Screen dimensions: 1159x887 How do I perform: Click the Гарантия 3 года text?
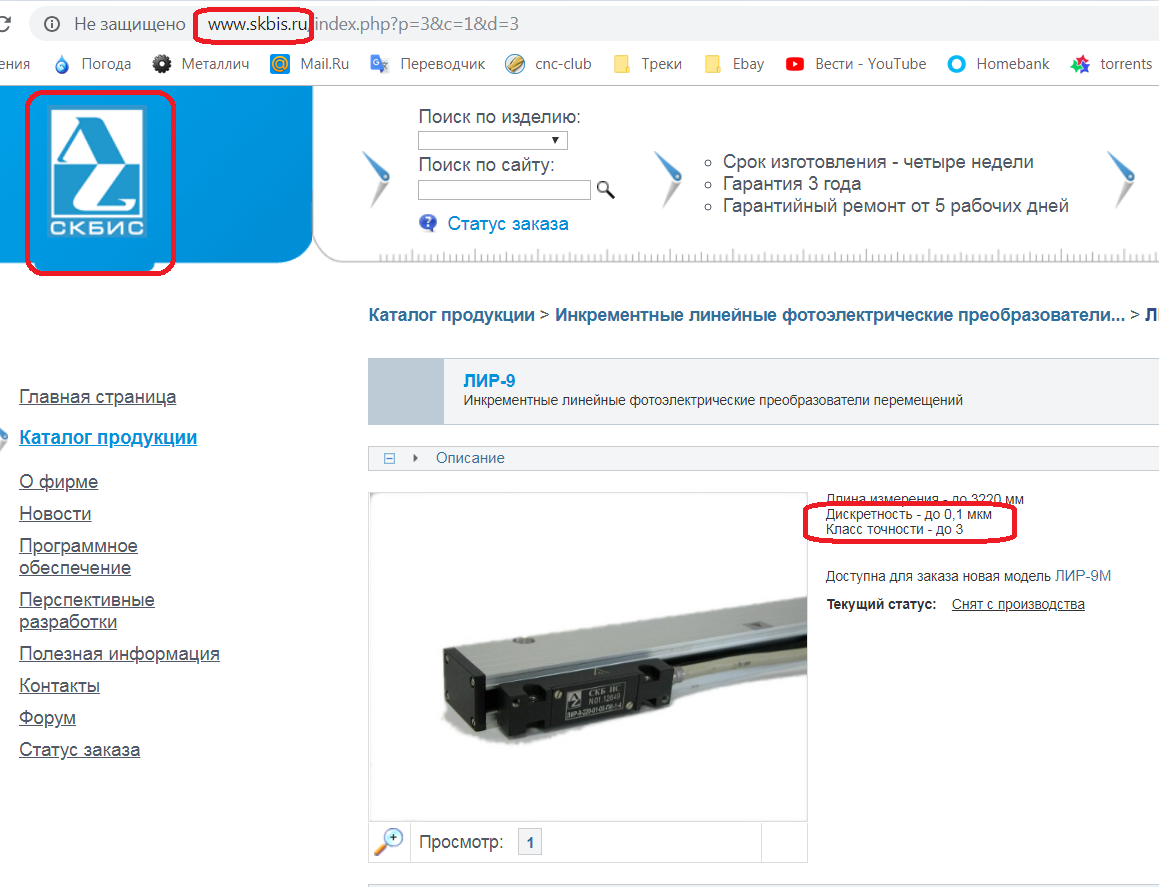pos(792,184)
